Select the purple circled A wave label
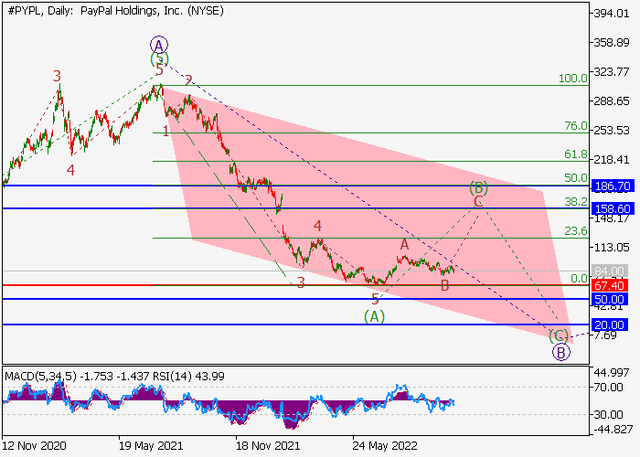Image resolution: width=640 pixels, height=457 pixels. (x=159, y=45)
